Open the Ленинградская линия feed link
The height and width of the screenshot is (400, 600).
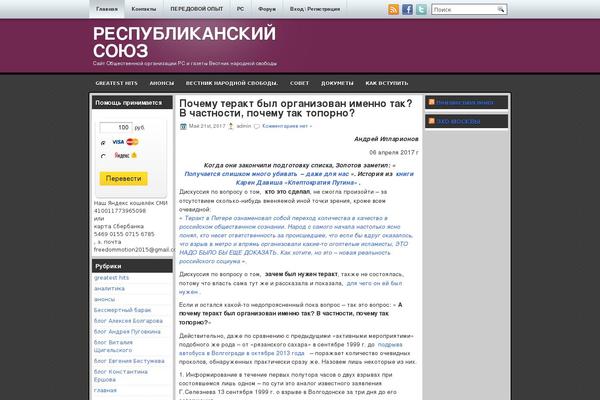465,102
